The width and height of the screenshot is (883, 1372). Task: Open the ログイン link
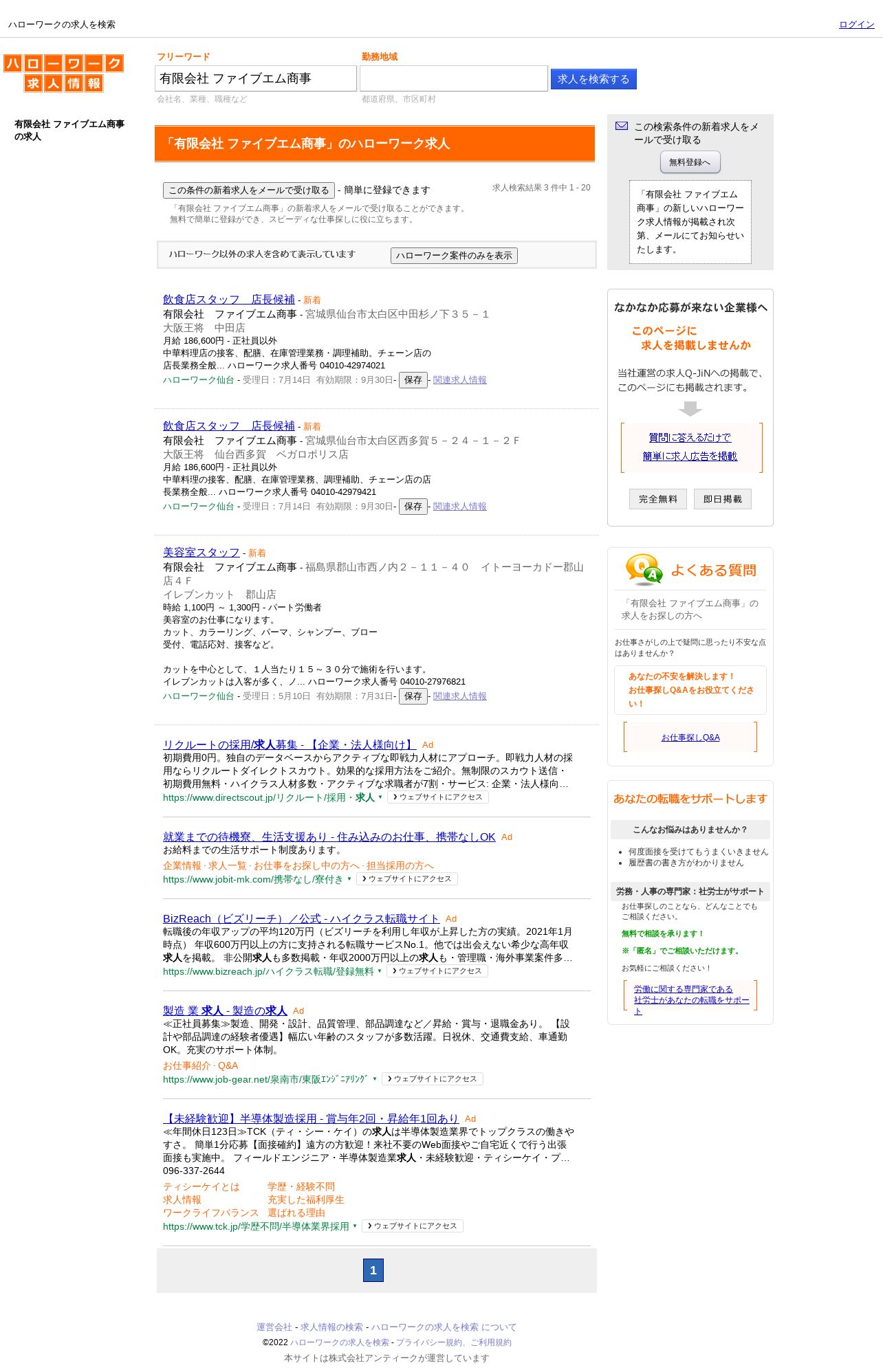point(856,25)
